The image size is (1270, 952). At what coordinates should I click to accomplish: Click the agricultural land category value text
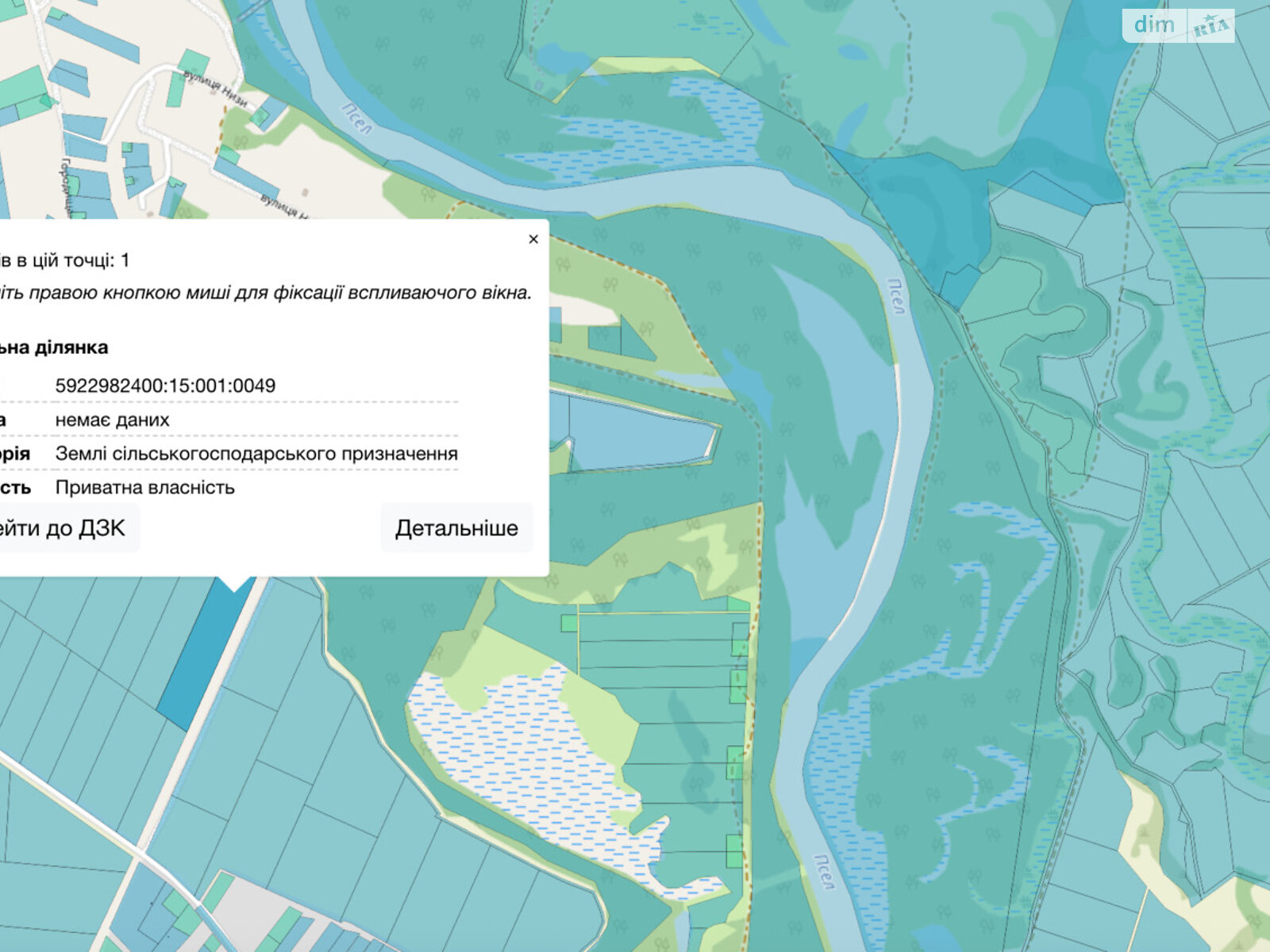256,454
